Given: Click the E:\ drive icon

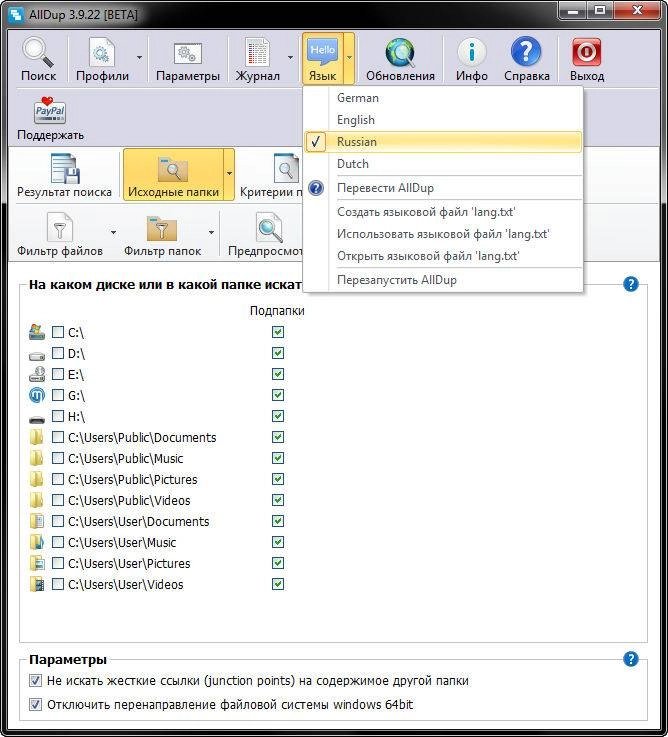Looking at the screenshot, I should click(x=37, y=374).
